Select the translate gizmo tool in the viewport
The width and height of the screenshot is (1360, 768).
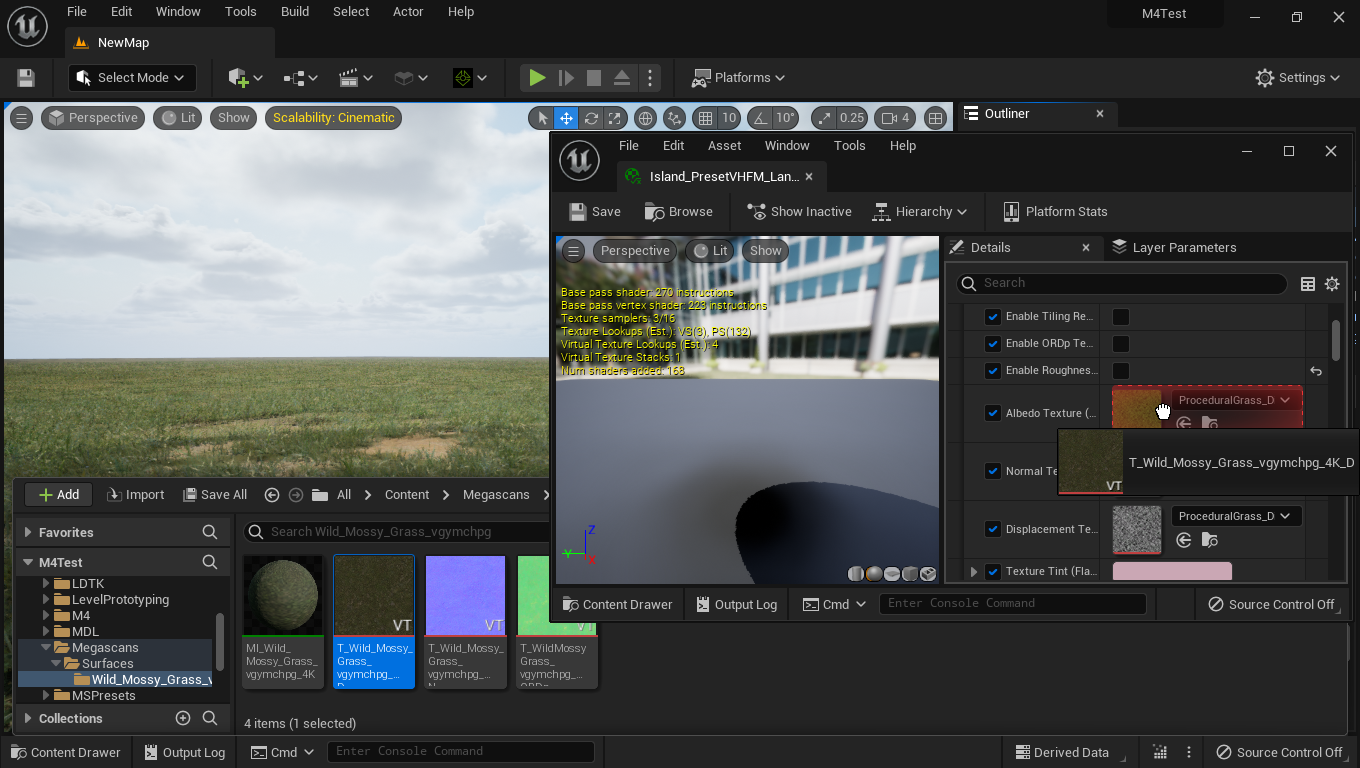click(x=566, y=118)
